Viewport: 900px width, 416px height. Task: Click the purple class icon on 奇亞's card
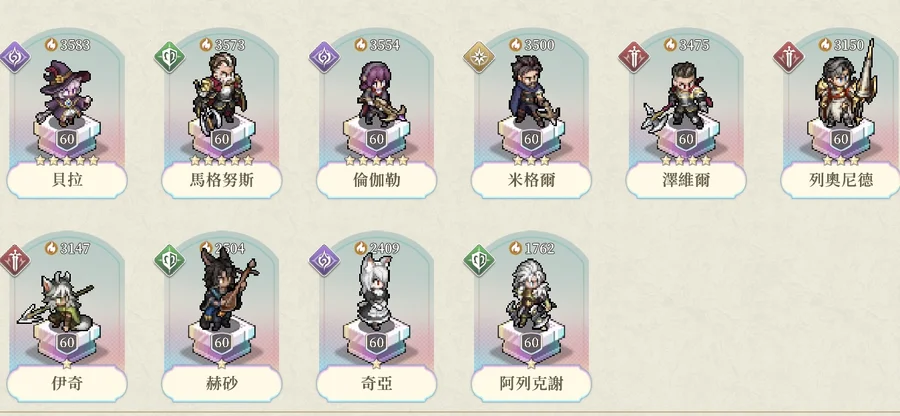[324, 260]
